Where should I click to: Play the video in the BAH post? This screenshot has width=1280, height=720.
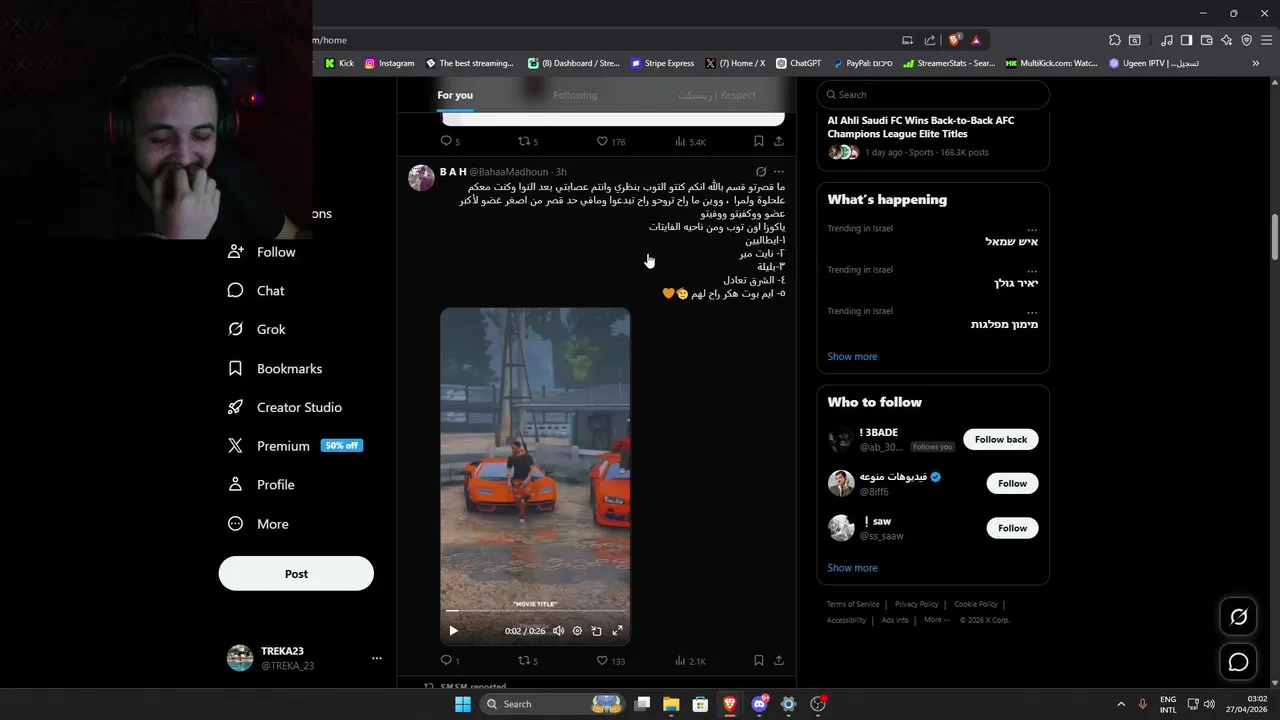coord(453,631)
